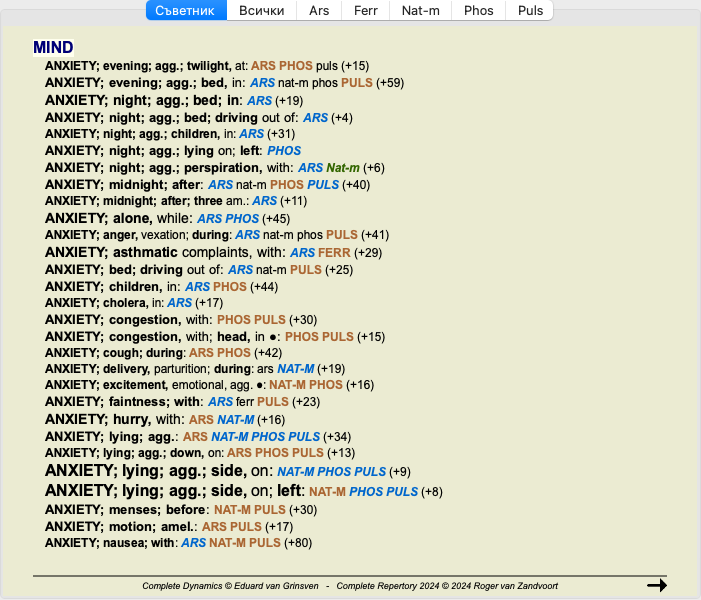Switch to the Ferr tab

[x=366, y=10]
